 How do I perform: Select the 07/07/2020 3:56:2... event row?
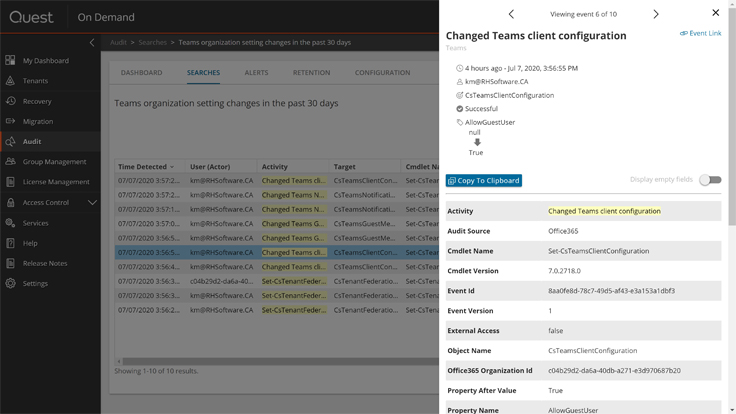277,310
